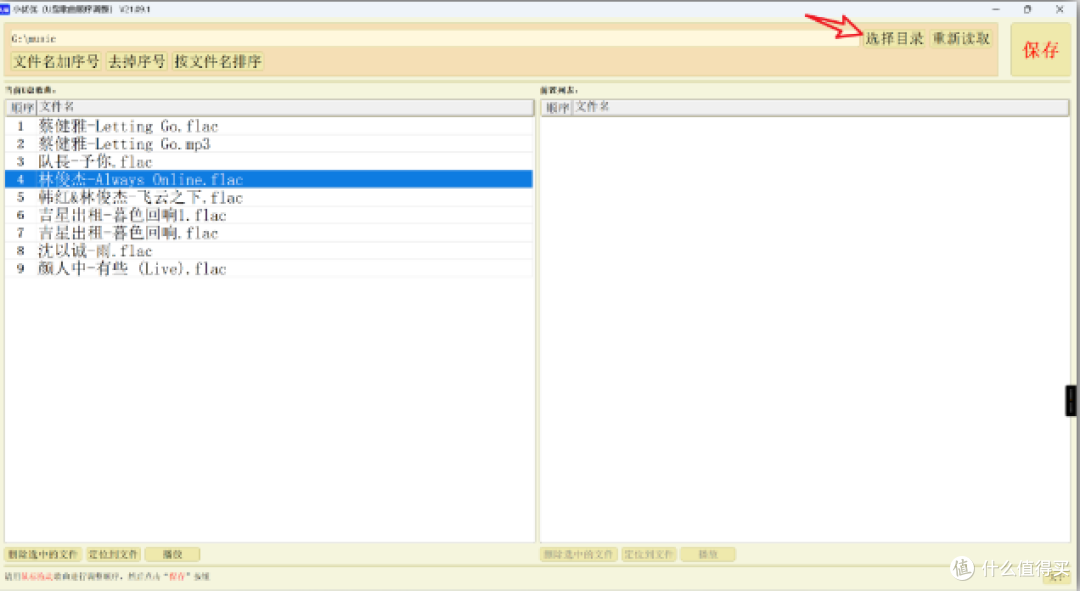Viewport: 1080px width, 591px height.
Task: Select row 蔡健雅-Letting Go.flac
Action: (x=269, y=126)
